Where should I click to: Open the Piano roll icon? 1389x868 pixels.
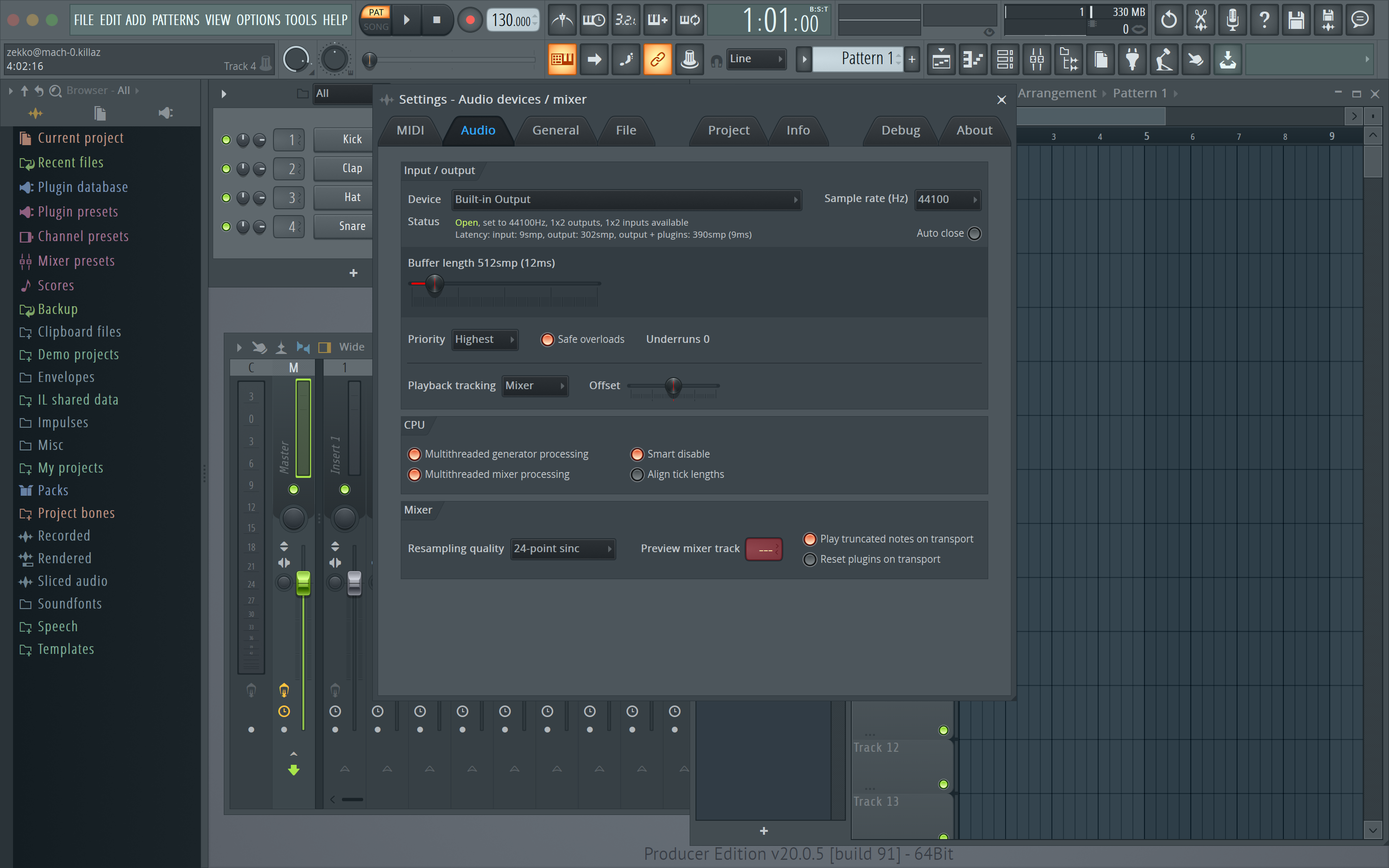(973, 59)
